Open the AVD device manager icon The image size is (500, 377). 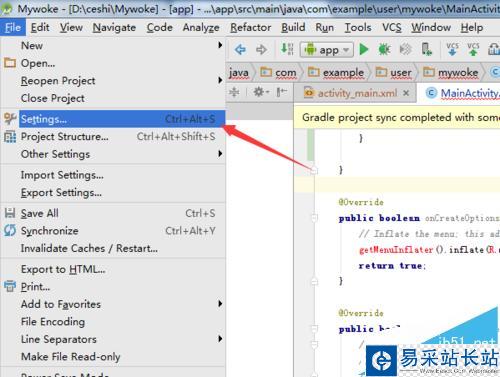tap(427, 49)
